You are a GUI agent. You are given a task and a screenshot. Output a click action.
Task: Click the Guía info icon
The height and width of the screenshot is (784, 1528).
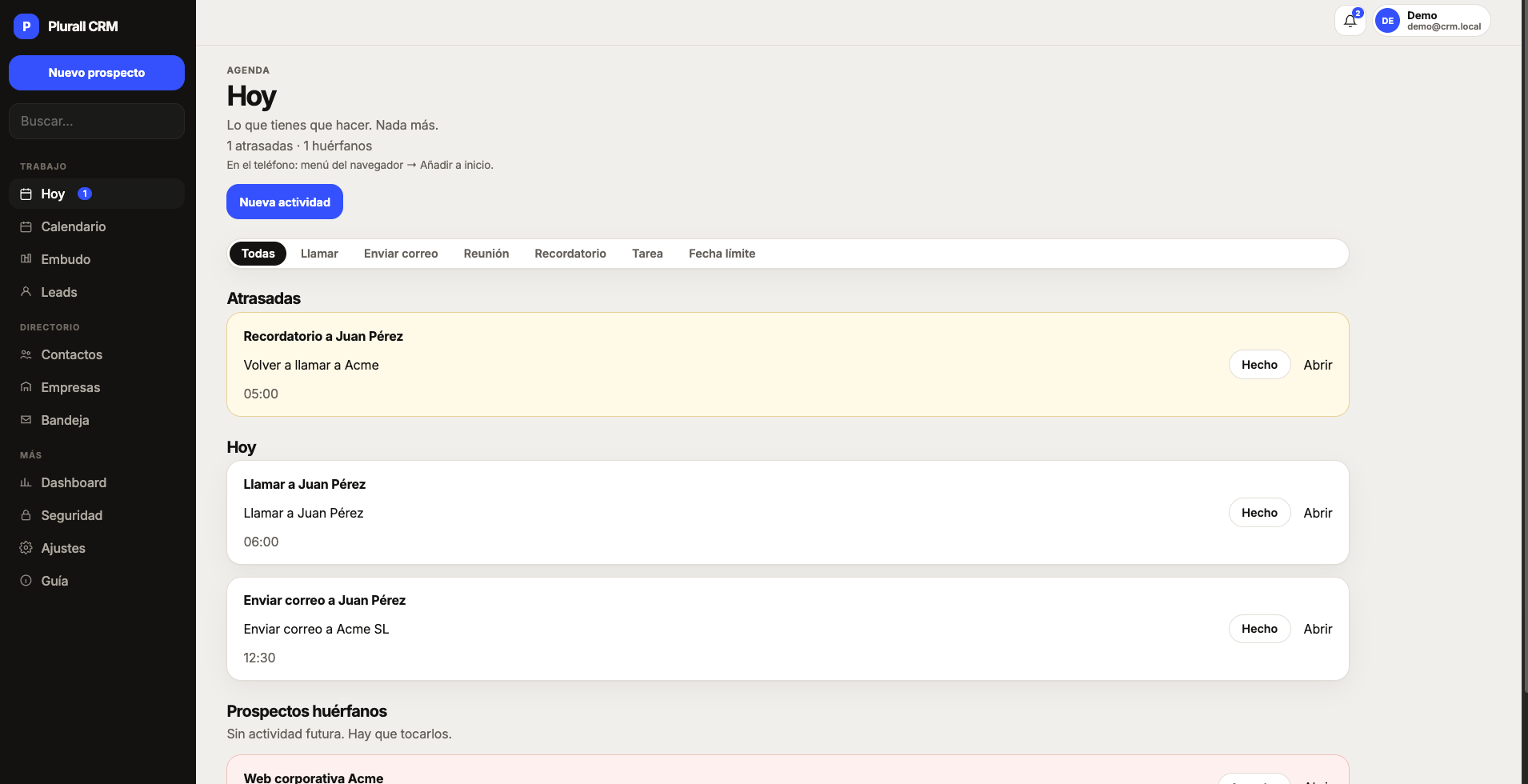[26, 581]
